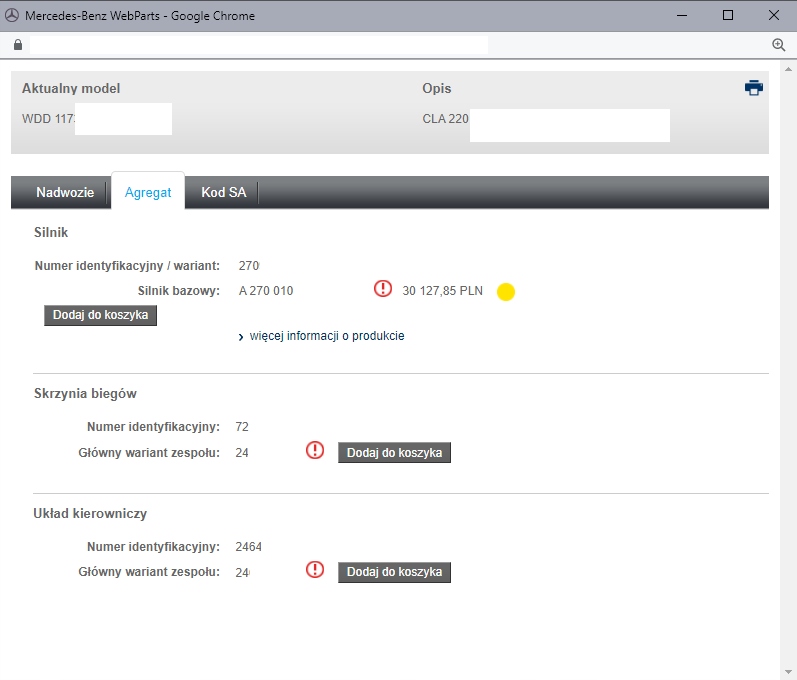Minimize the WebParts window
The image size is (797, 680).
click(682, 15)
